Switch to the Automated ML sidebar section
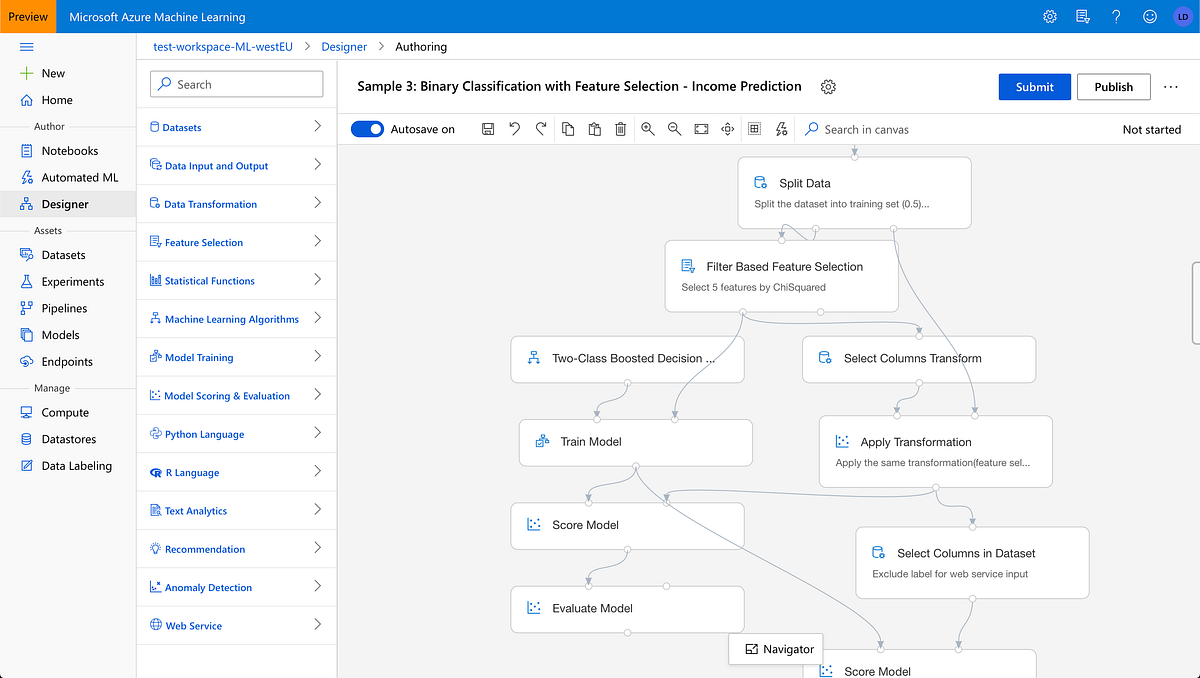 coord(79,177)
